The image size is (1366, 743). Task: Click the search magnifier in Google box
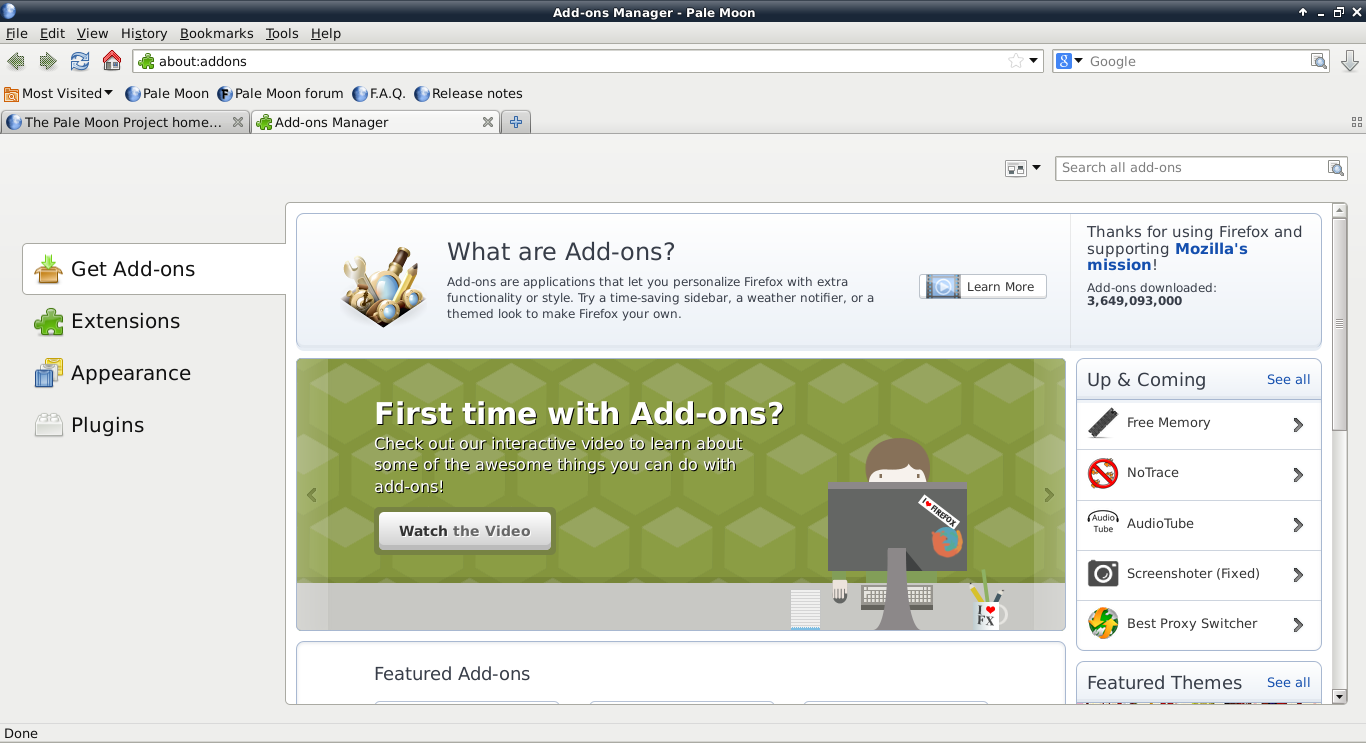pos(1320,61)
